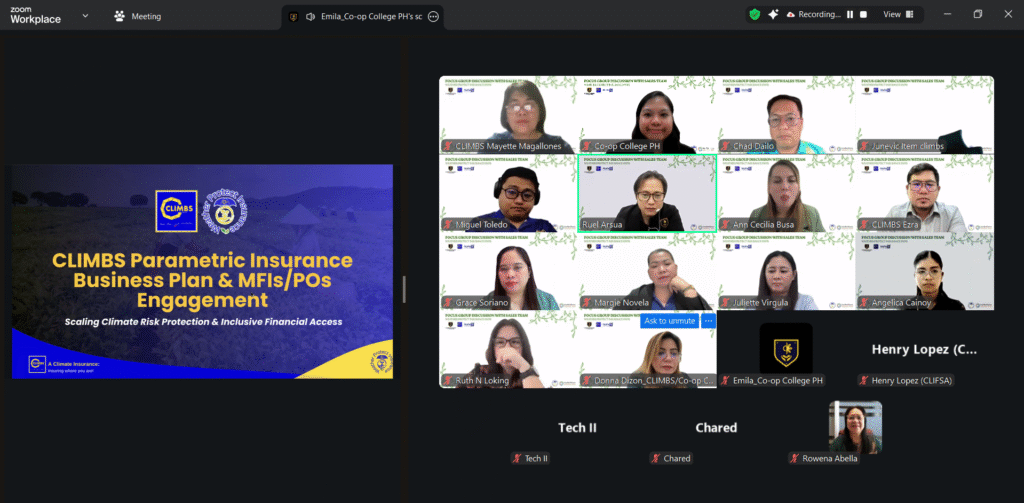1024x503 pixels.
Task: Open screen share options ellipsis menu
Action: click(x=433, y=17)
